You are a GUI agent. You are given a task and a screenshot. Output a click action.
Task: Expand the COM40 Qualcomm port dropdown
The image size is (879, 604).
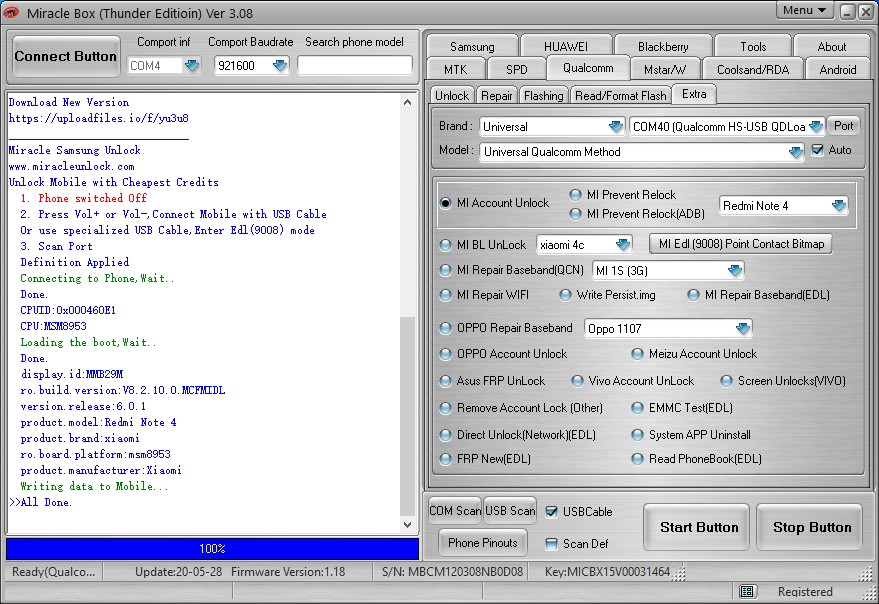pos(816,127)
